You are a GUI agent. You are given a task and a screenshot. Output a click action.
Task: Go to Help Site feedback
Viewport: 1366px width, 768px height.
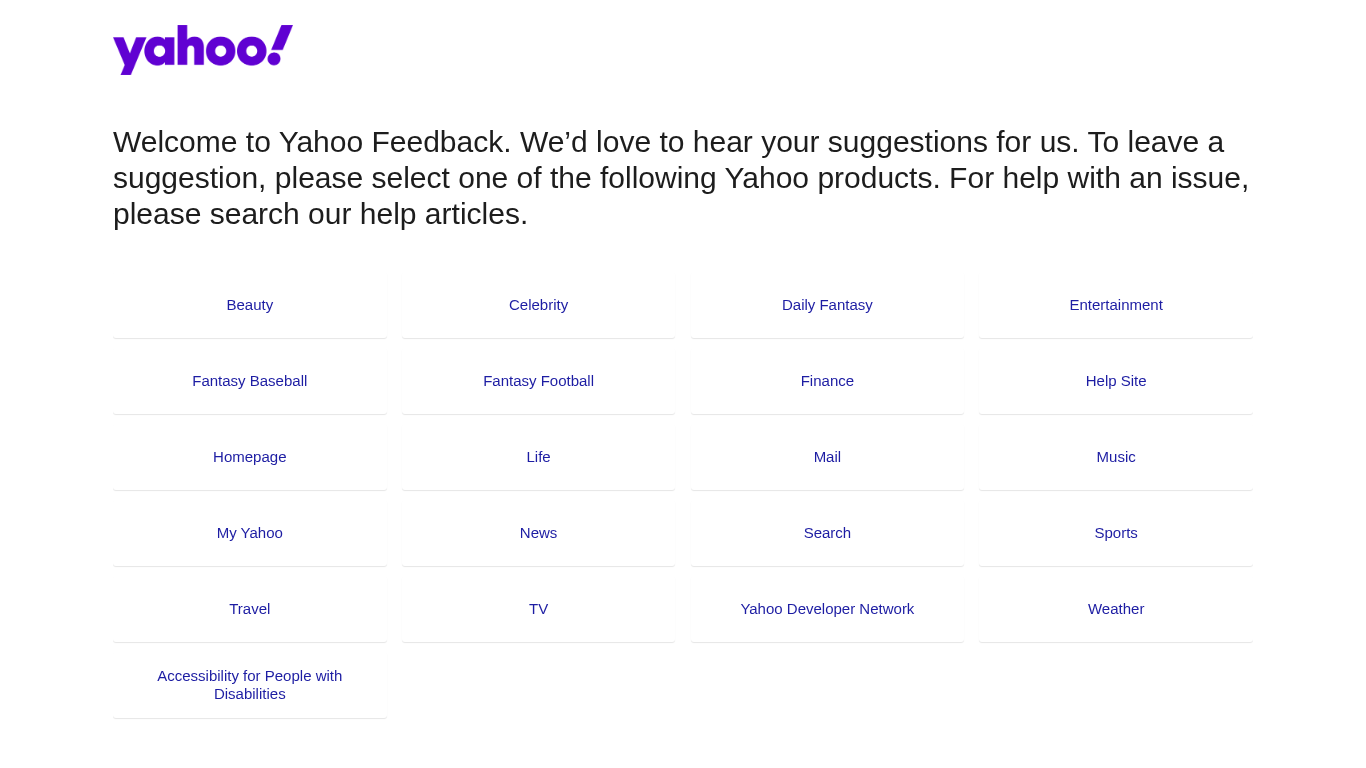click(x=1116, y=381)
